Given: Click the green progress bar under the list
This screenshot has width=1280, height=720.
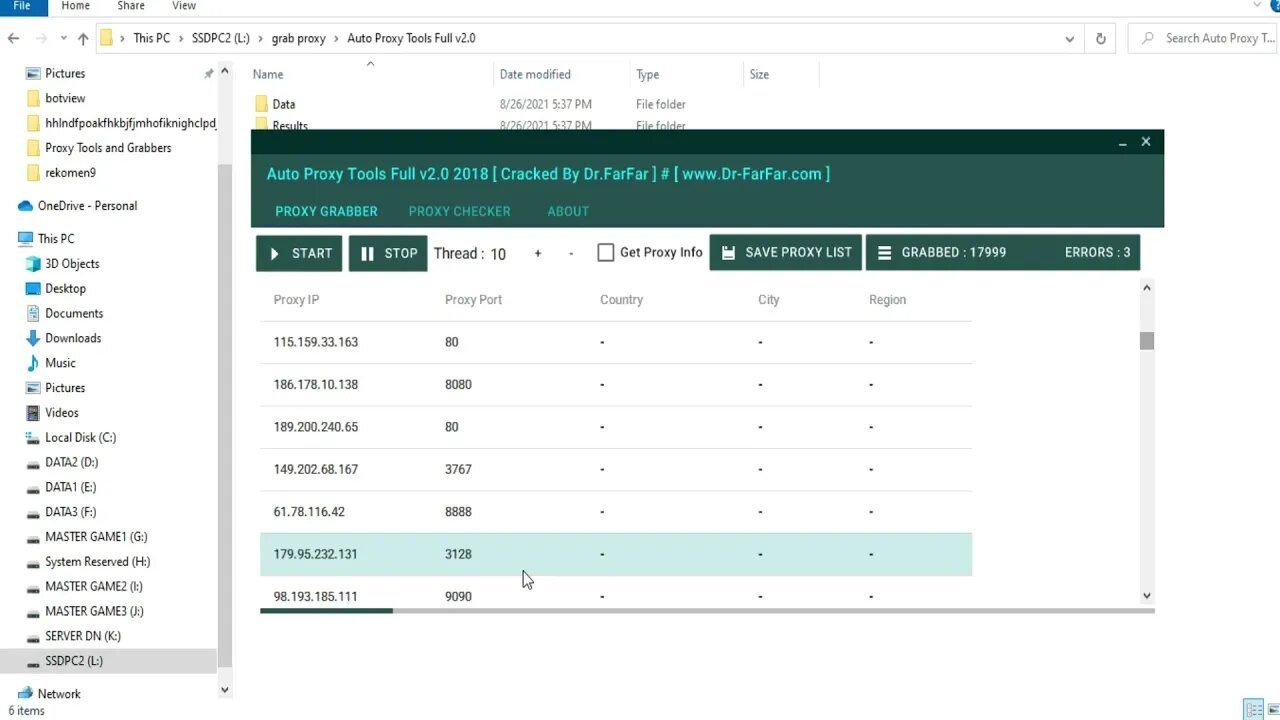Looking at the screenshot, I should (326, 610).
